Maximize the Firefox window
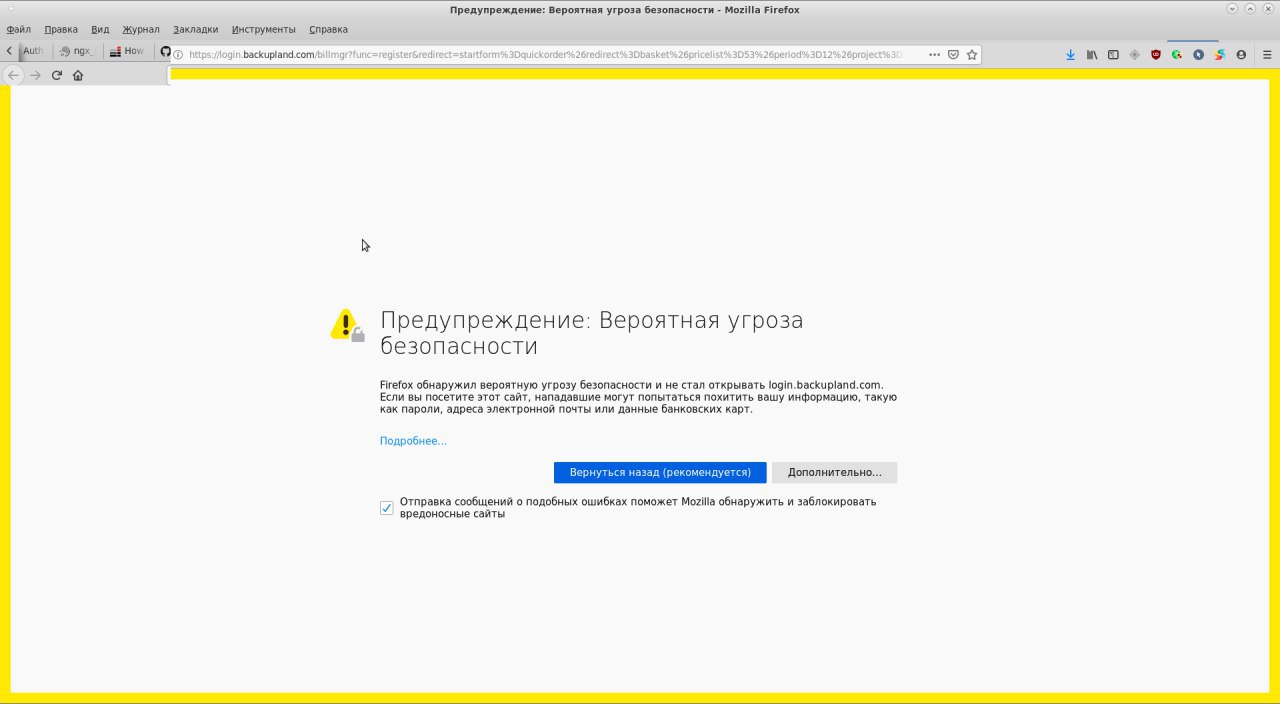 1250,9
